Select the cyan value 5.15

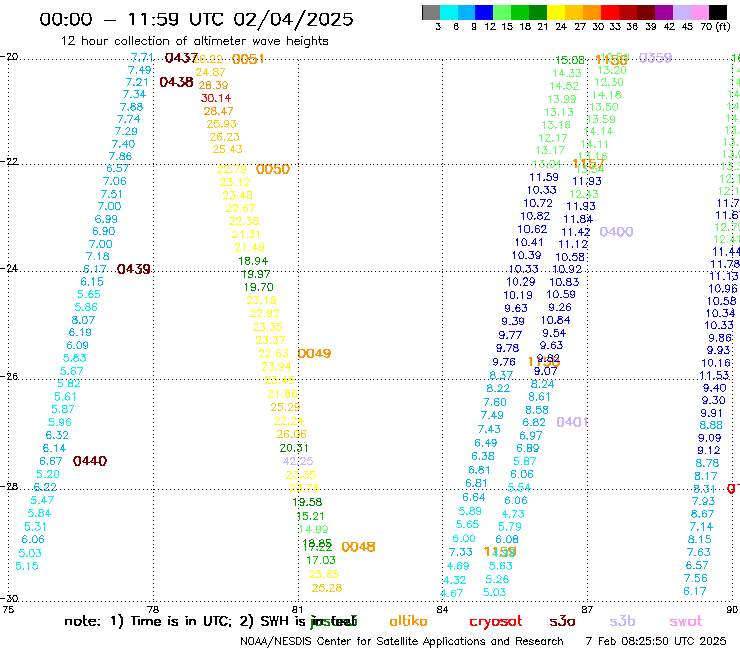27,566
